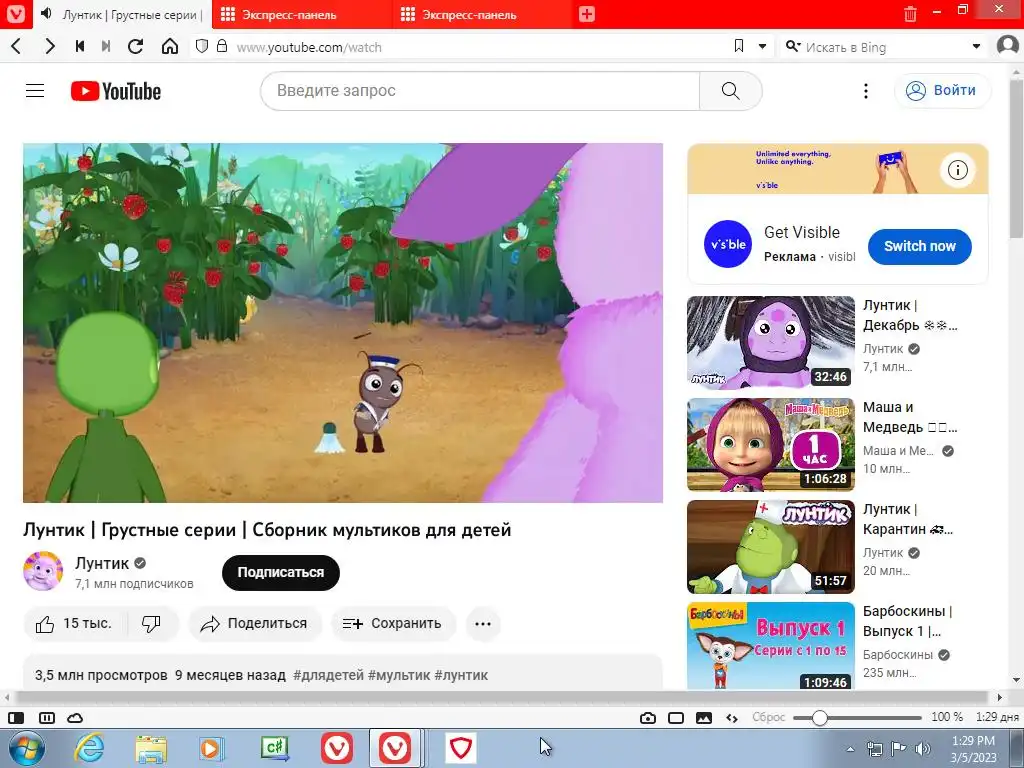Image resolution: width=1024 pixels, height=768 pixels.
Task: Like the video with 15 тыс.
Action: coord(75,624)
